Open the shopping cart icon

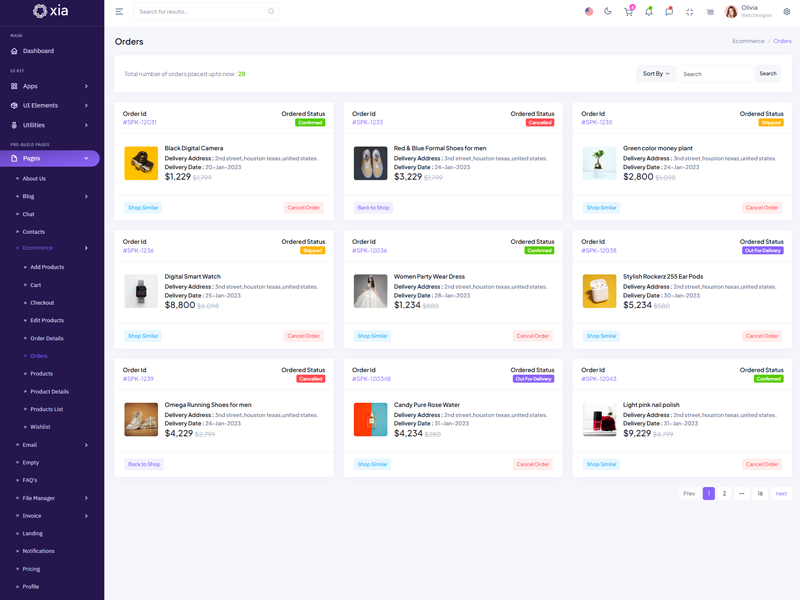628,12
